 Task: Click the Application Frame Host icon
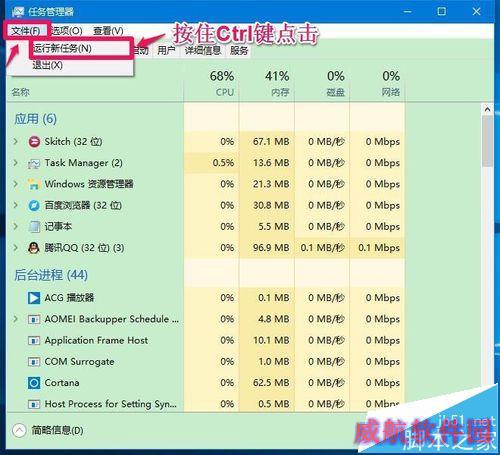34,341
